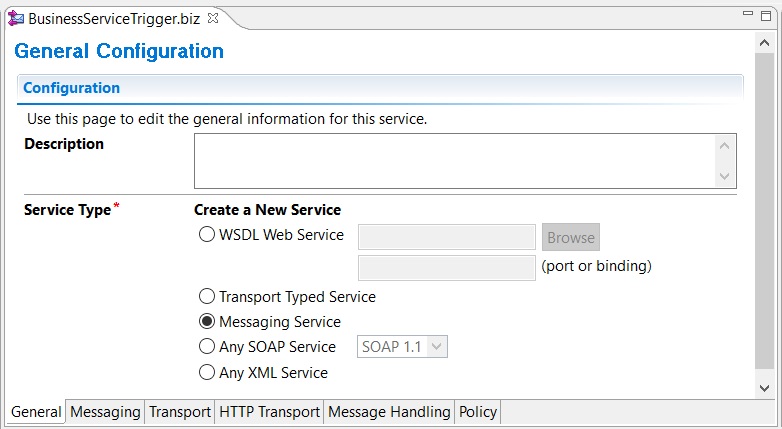Go to the Message Handling tab
782x429 pixels.
[389, 412]
